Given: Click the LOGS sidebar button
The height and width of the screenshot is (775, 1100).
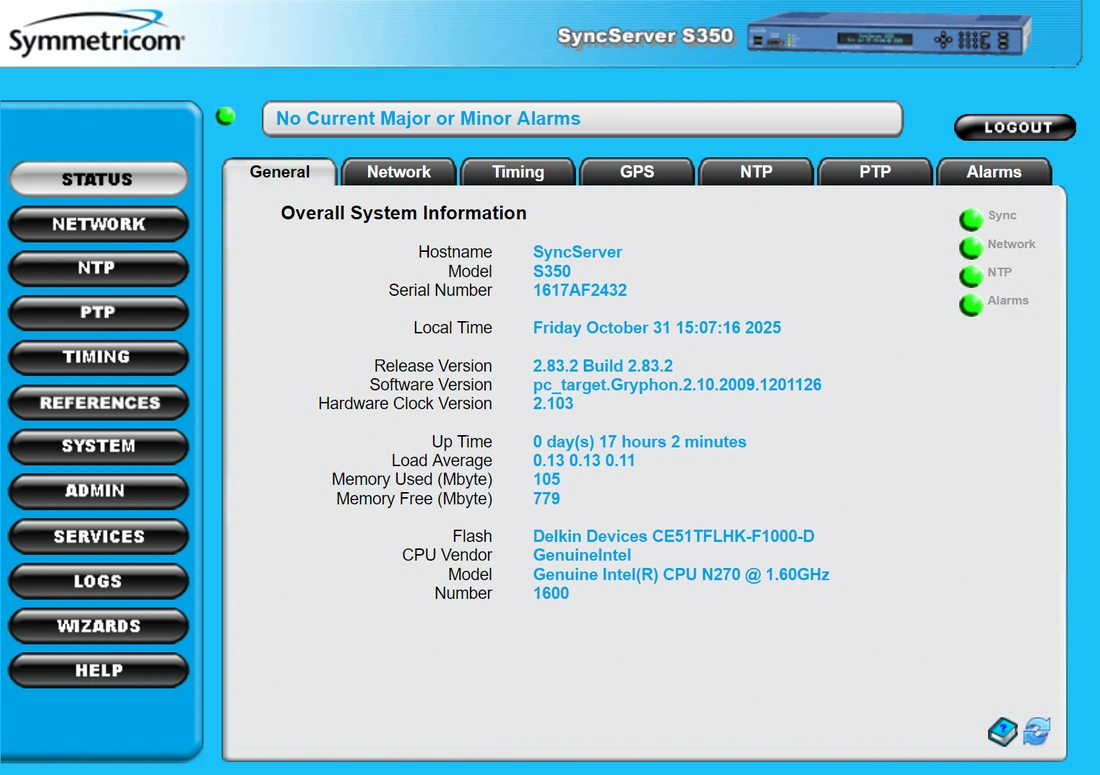Looking at the screenshot, I should (98, 581).
